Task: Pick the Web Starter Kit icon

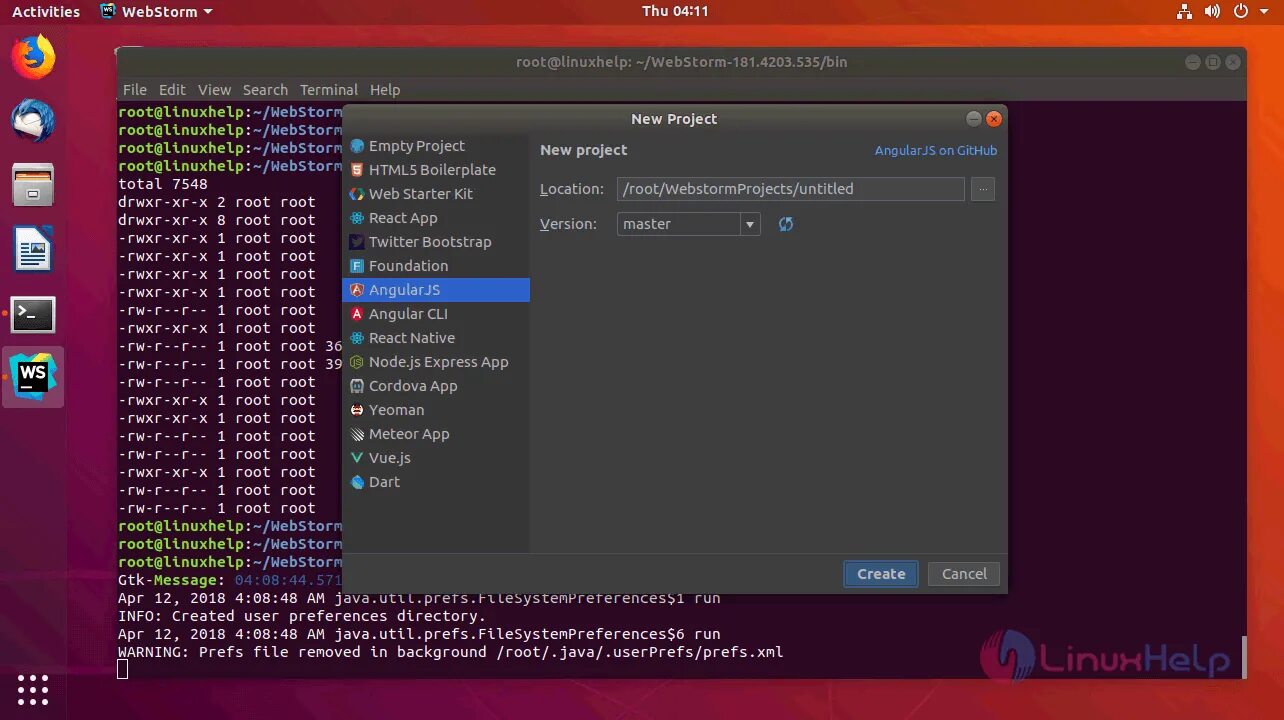Action: (357, 194)
